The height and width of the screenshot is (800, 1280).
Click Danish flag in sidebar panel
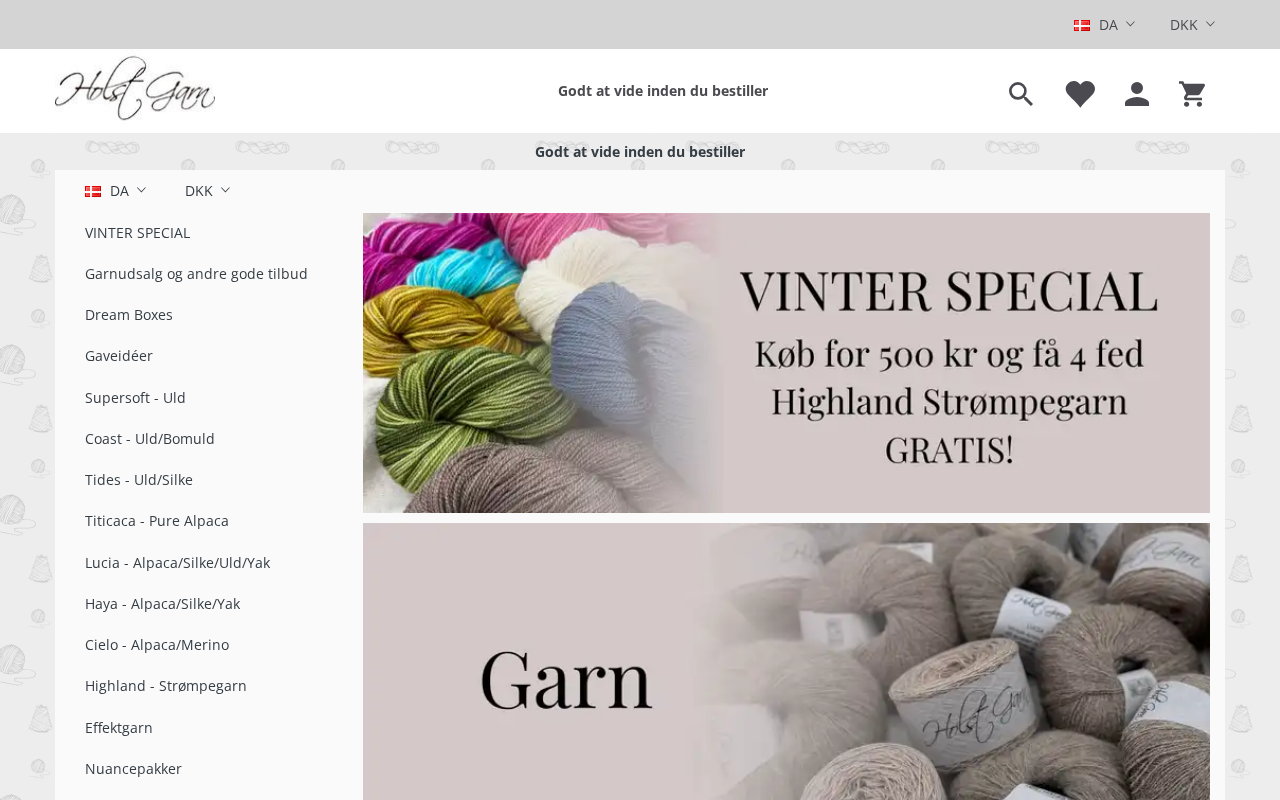[x=93, y=191]
